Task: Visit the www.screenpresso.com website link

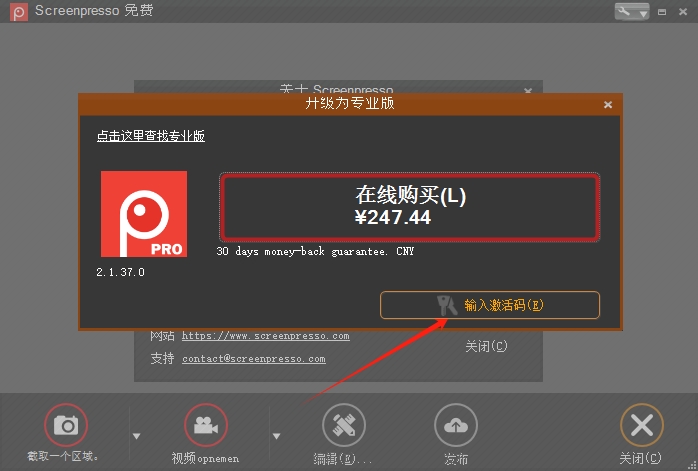Action: point(265,336)
